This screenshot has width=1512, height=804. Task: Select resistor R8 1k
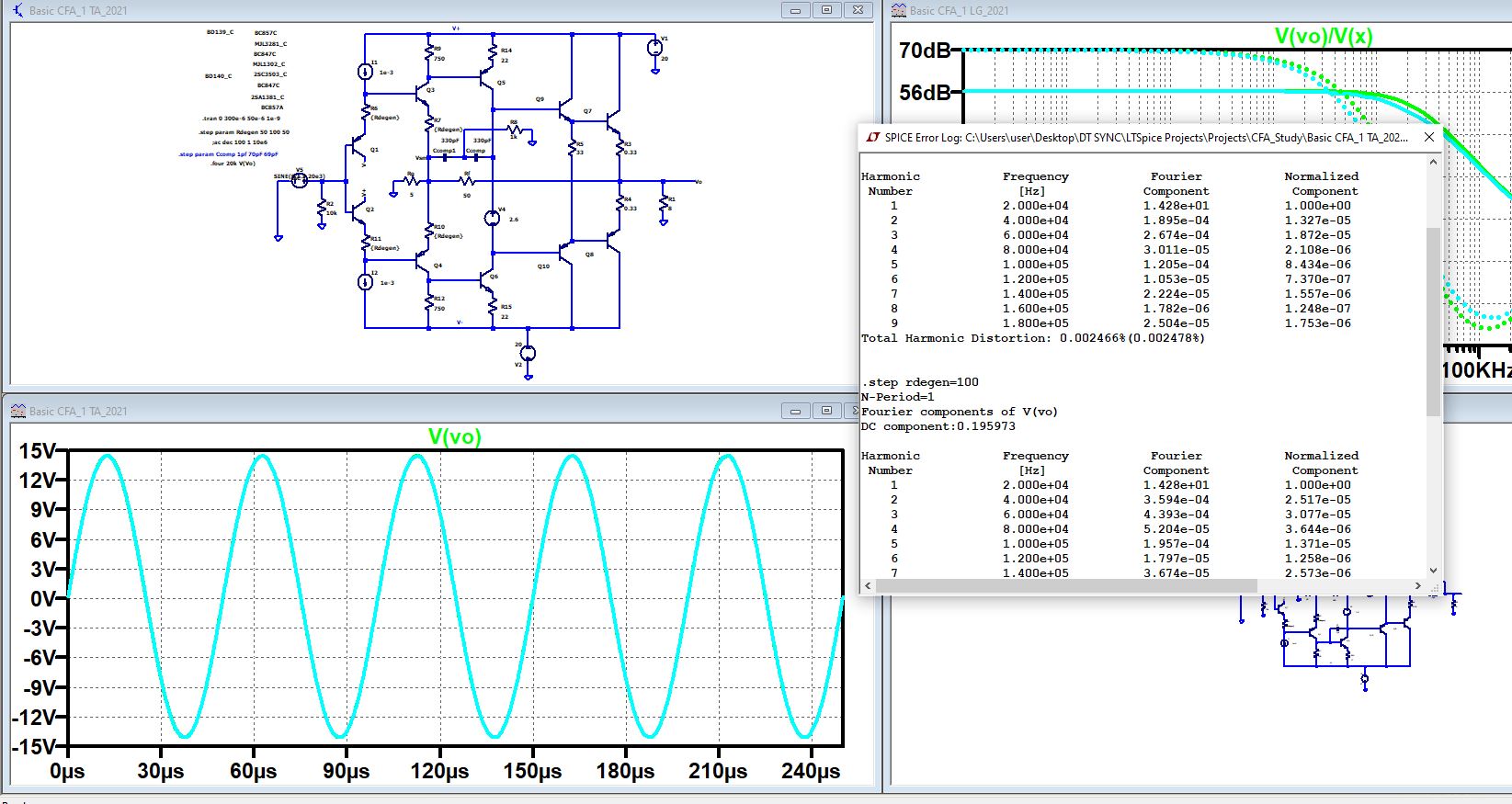click(x=516, y=130)
